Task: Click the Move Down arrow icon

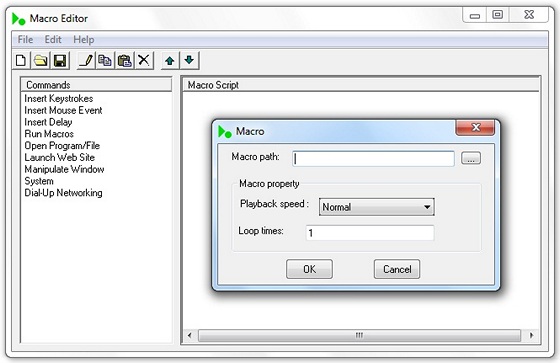Action: tap(190, 60)
